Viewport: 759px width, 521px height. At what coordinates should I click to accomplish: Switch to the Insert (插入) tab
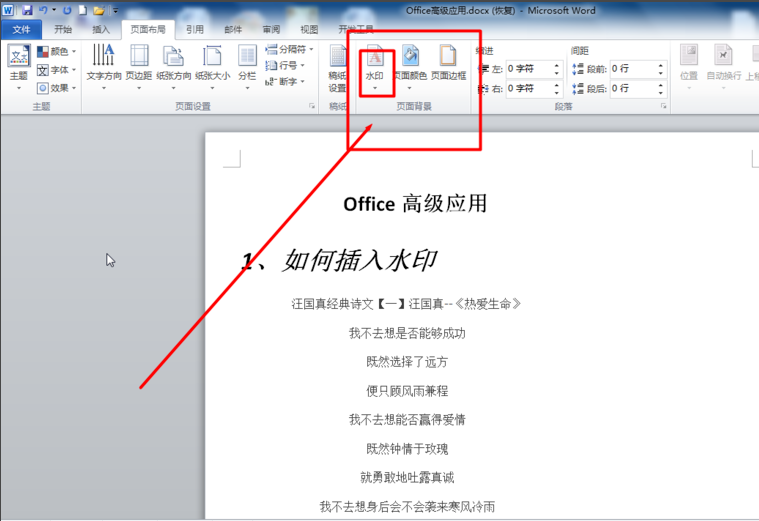(101, 30)
